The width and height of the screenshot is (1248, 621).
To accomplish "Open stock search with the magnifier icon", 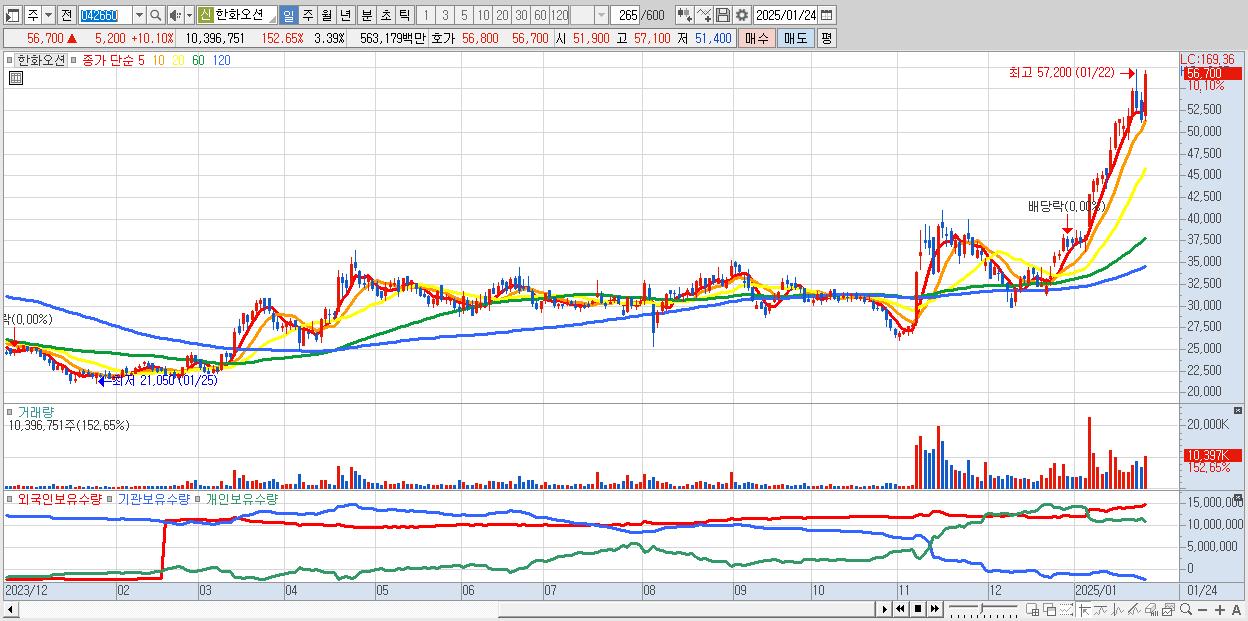I will pyautogui.click(x=156, y=15).
